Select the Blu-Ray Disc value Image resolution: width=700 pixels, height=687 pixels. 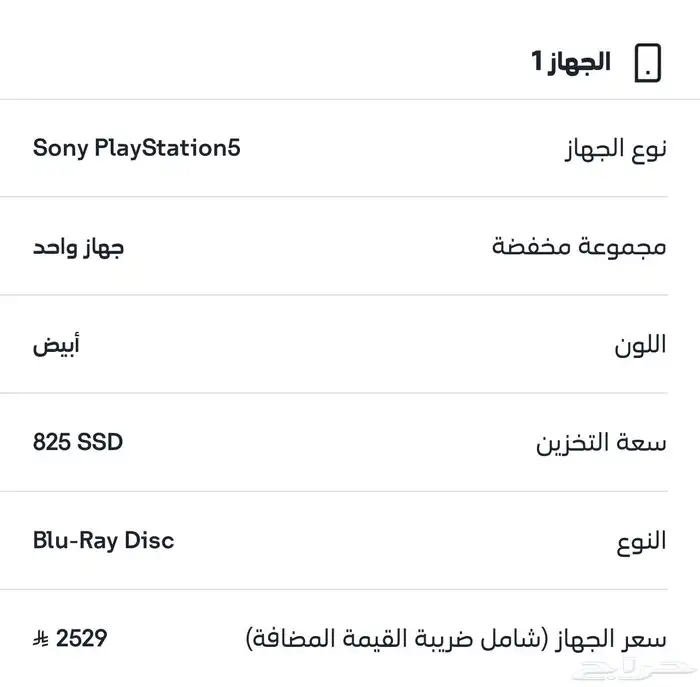click(103, 540)
